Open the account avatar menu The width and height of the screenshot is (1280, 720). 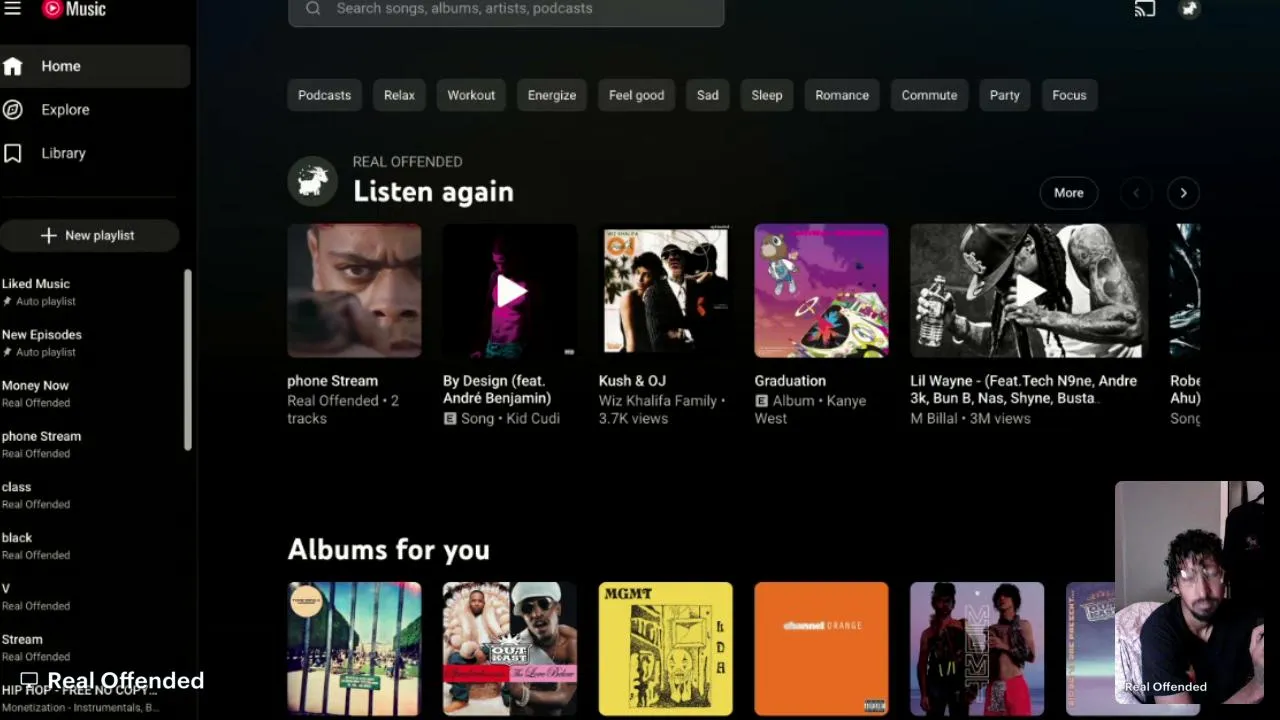pos(1189,9)
